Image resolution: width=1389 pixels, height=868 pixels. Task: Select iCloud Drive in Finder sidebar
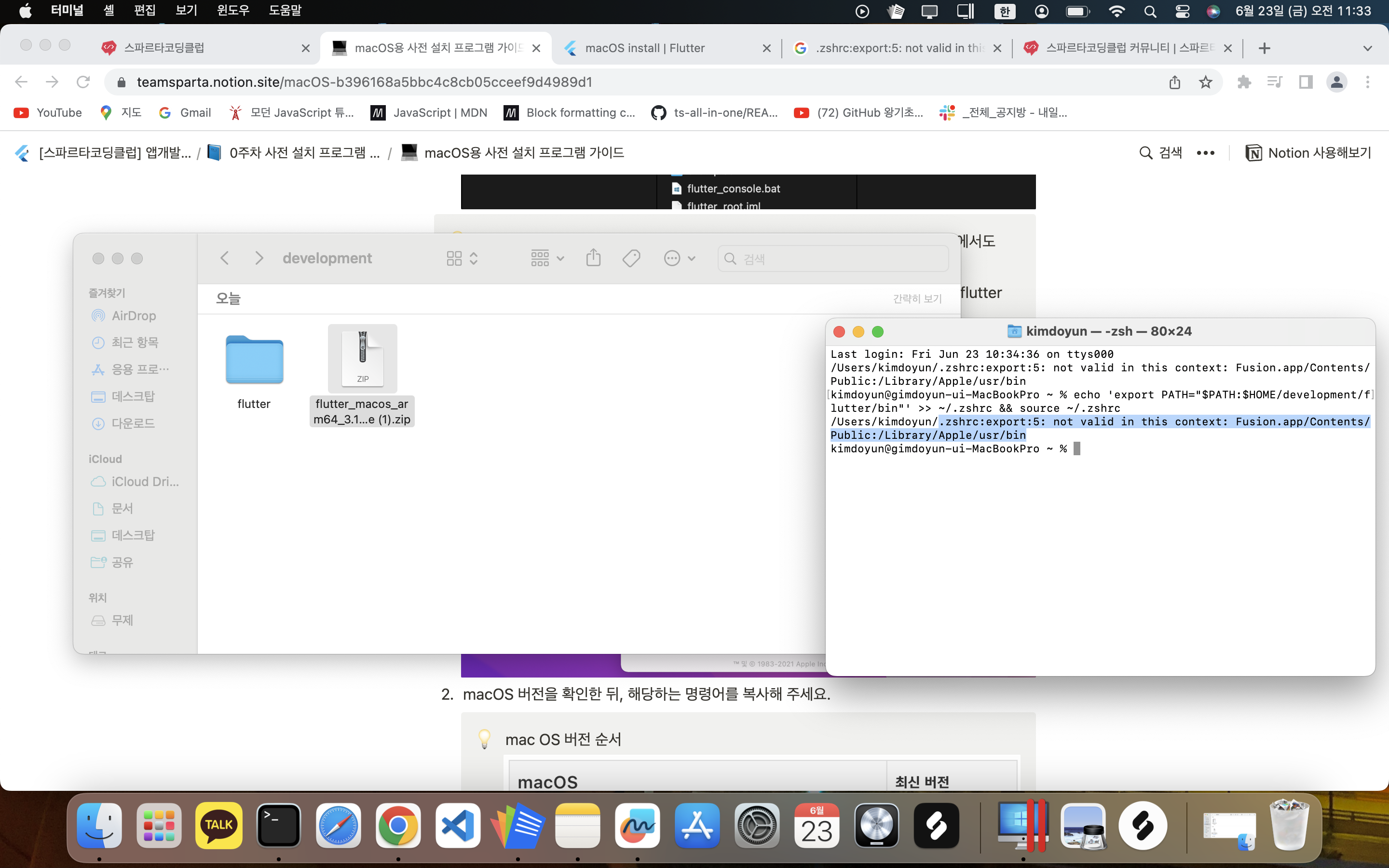point(136,482)
